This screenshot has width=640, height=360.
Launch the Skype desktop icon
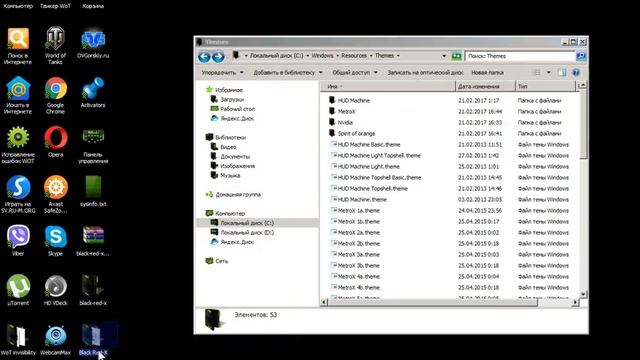pos(56,240)
